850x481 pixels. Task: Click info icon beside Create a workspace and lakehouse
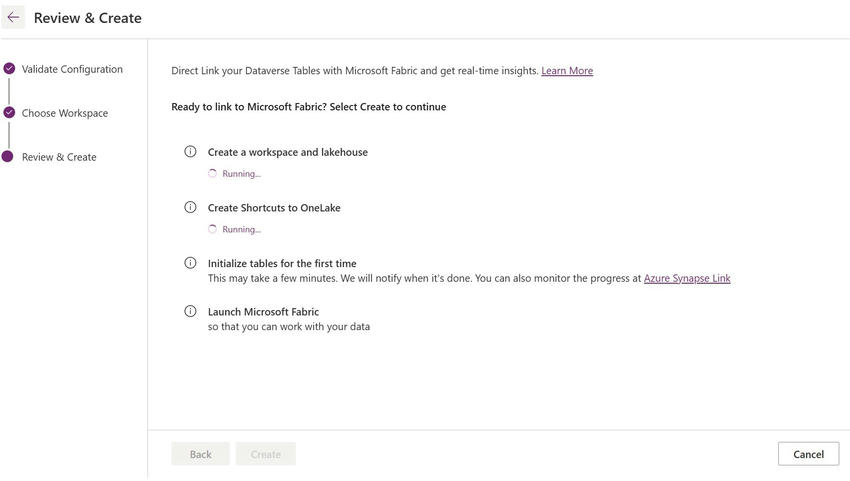coord(190,152)
